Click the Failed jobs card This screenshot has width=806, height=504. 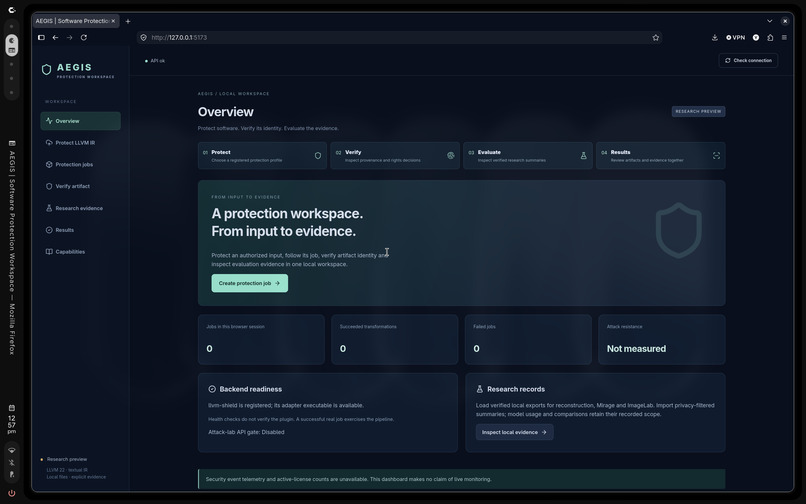point(528,339)
